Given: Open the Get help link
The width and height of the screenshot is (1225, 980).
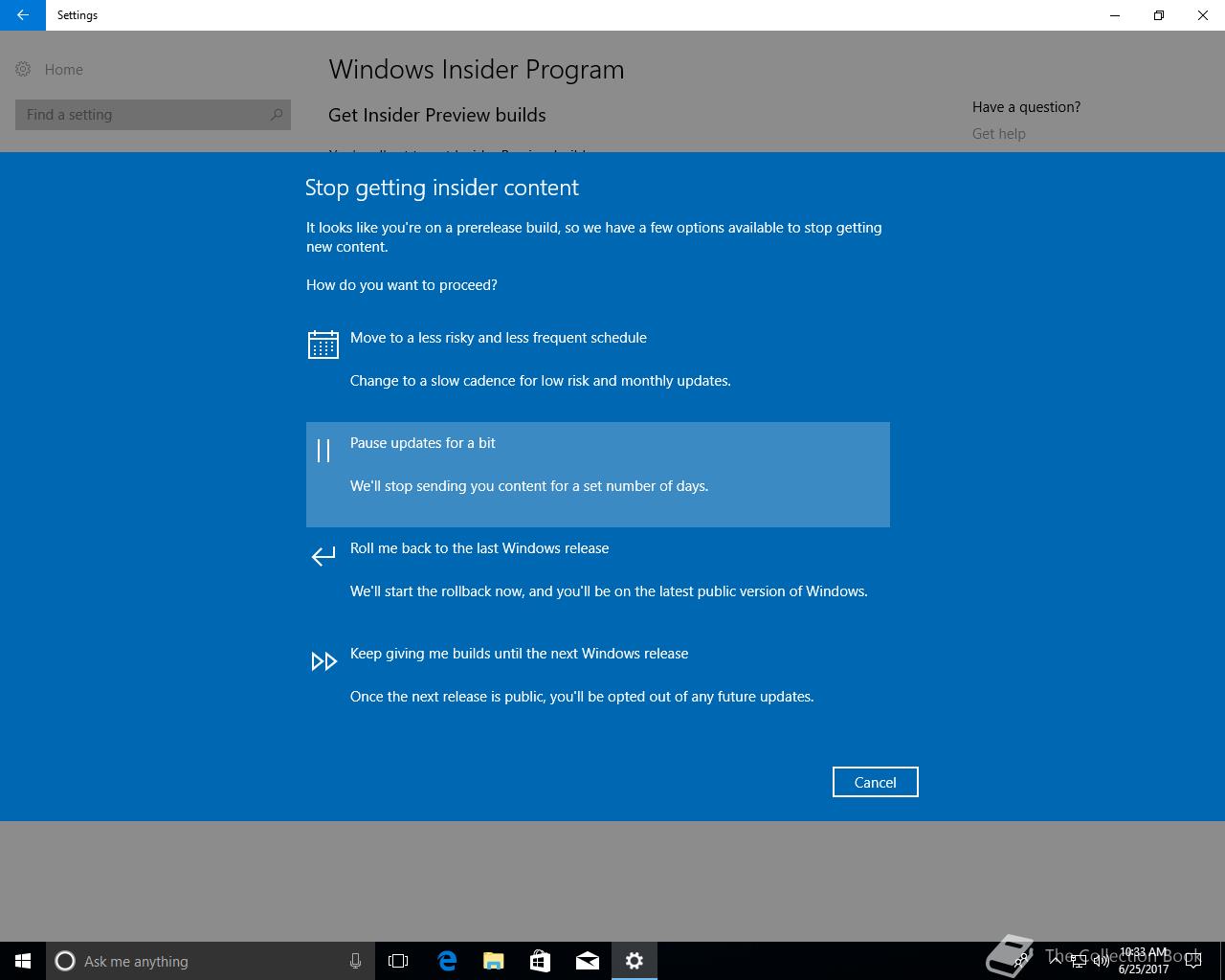Looking at the screenshot, I should tap(999, 134).
